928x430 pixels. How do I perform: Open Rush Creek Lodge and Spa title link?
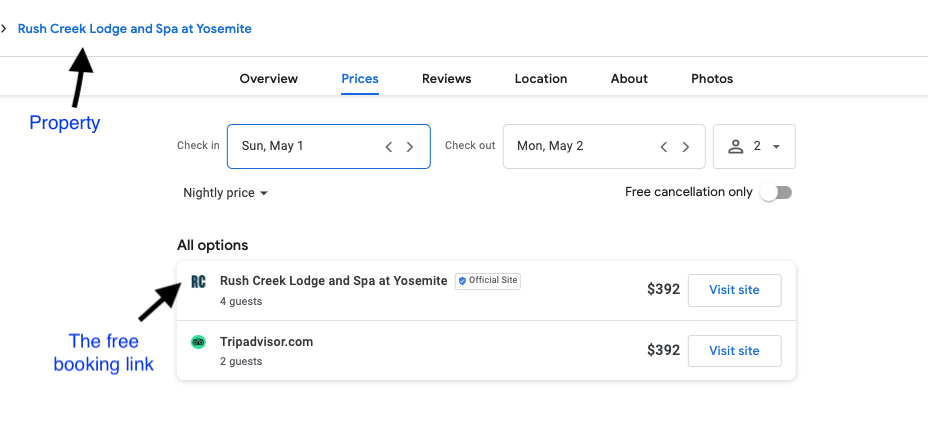pyautogui.click(x=135, y=29)
